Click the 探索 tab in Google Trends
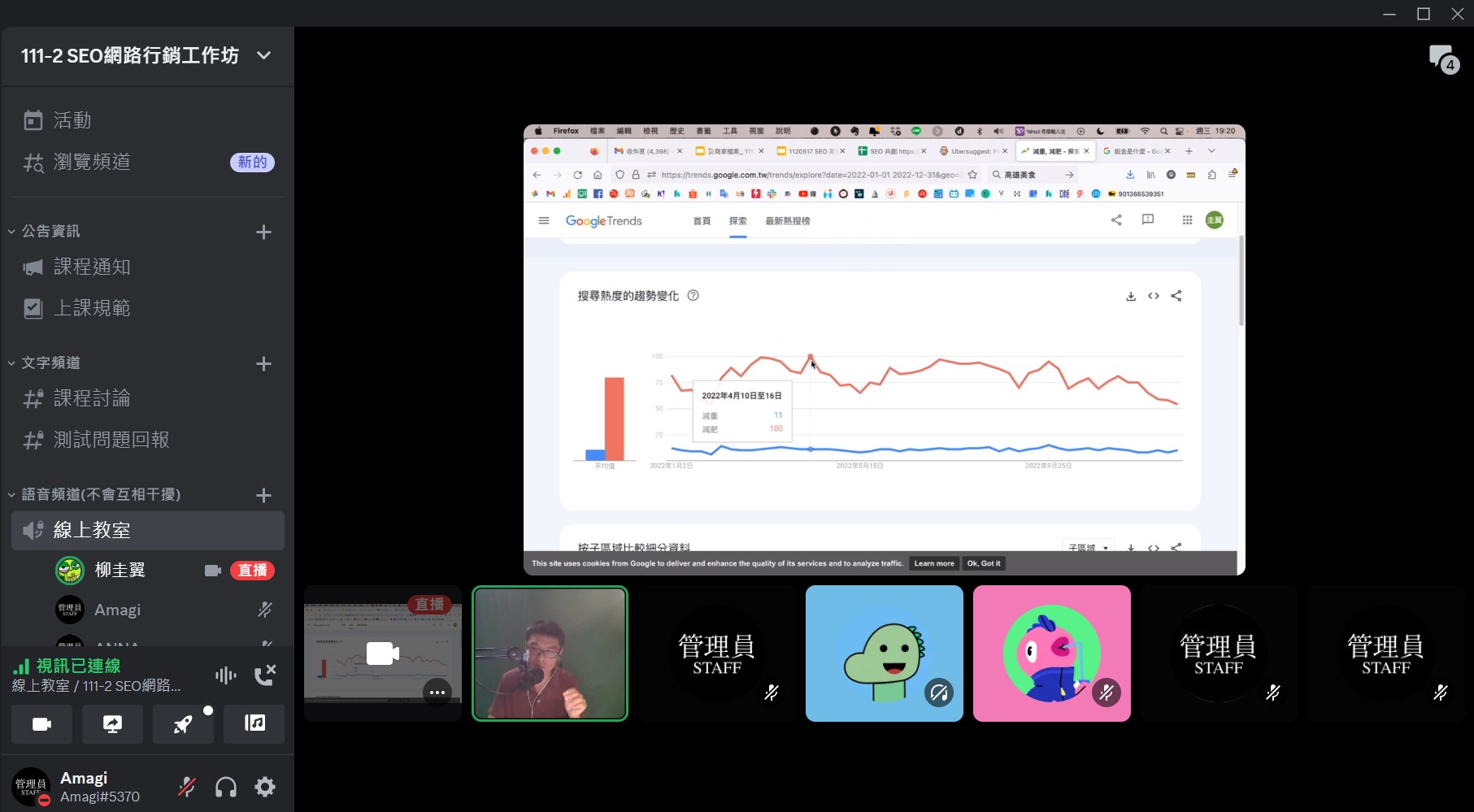Image resolution: width=1474 pixels, height=812 pixels. pos(738,221)
